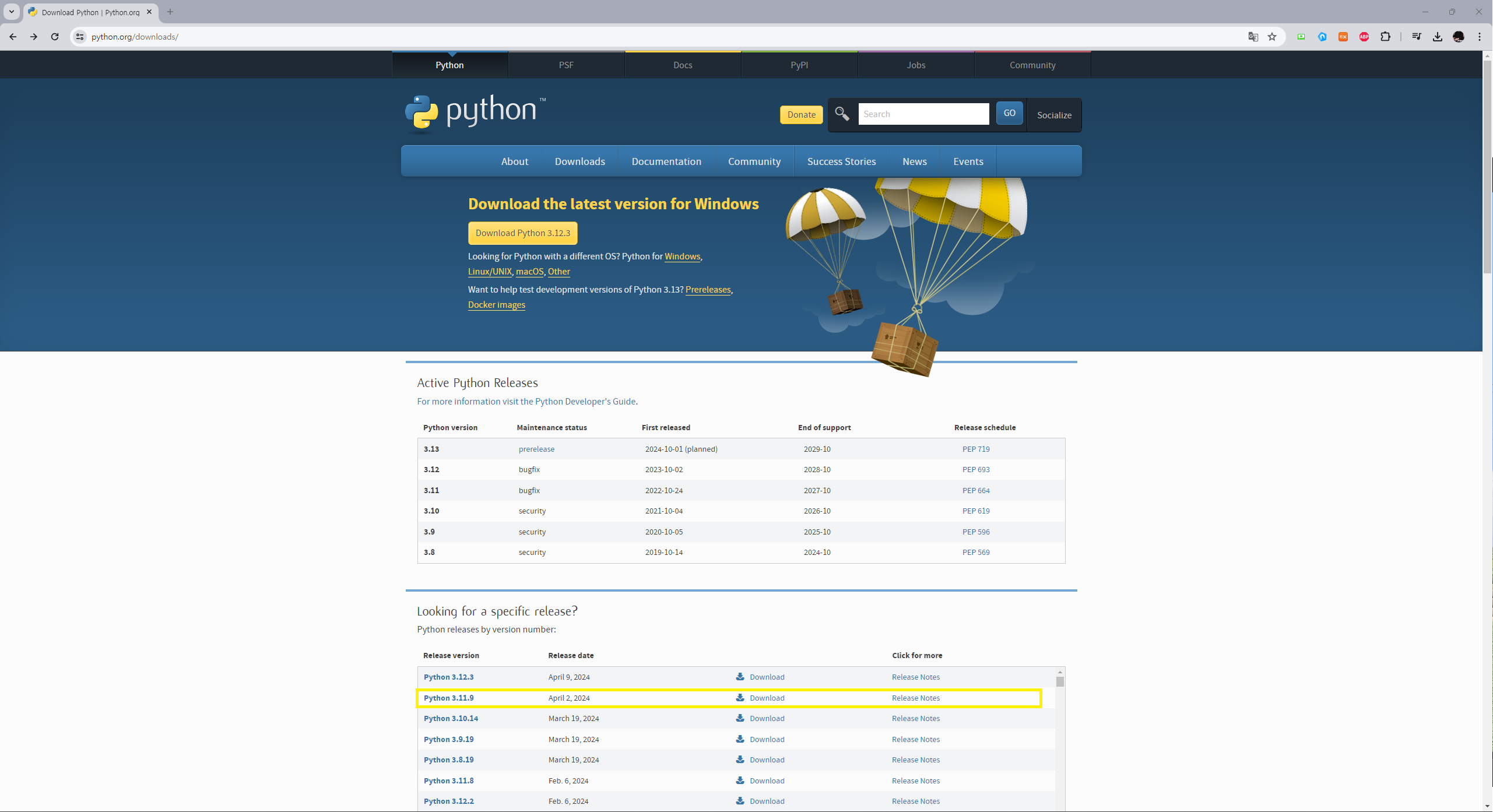Viewport: 1493px width, 812px height.
Task: Open the Documentation navigation menu
Action: tap(666, 161)
